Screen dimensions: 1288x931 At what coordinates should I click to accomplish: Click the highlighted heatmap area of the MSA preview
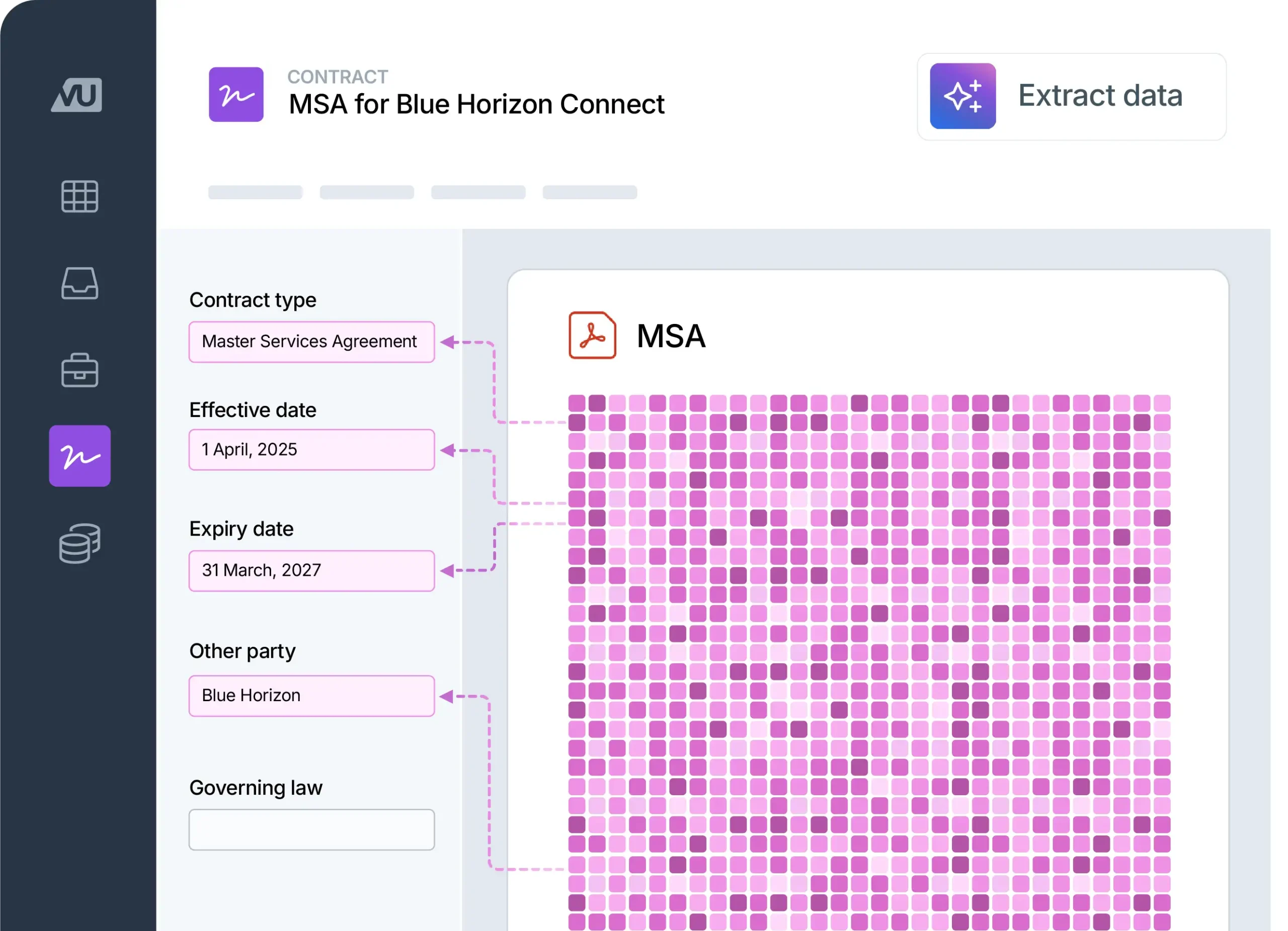coord(869,653)
